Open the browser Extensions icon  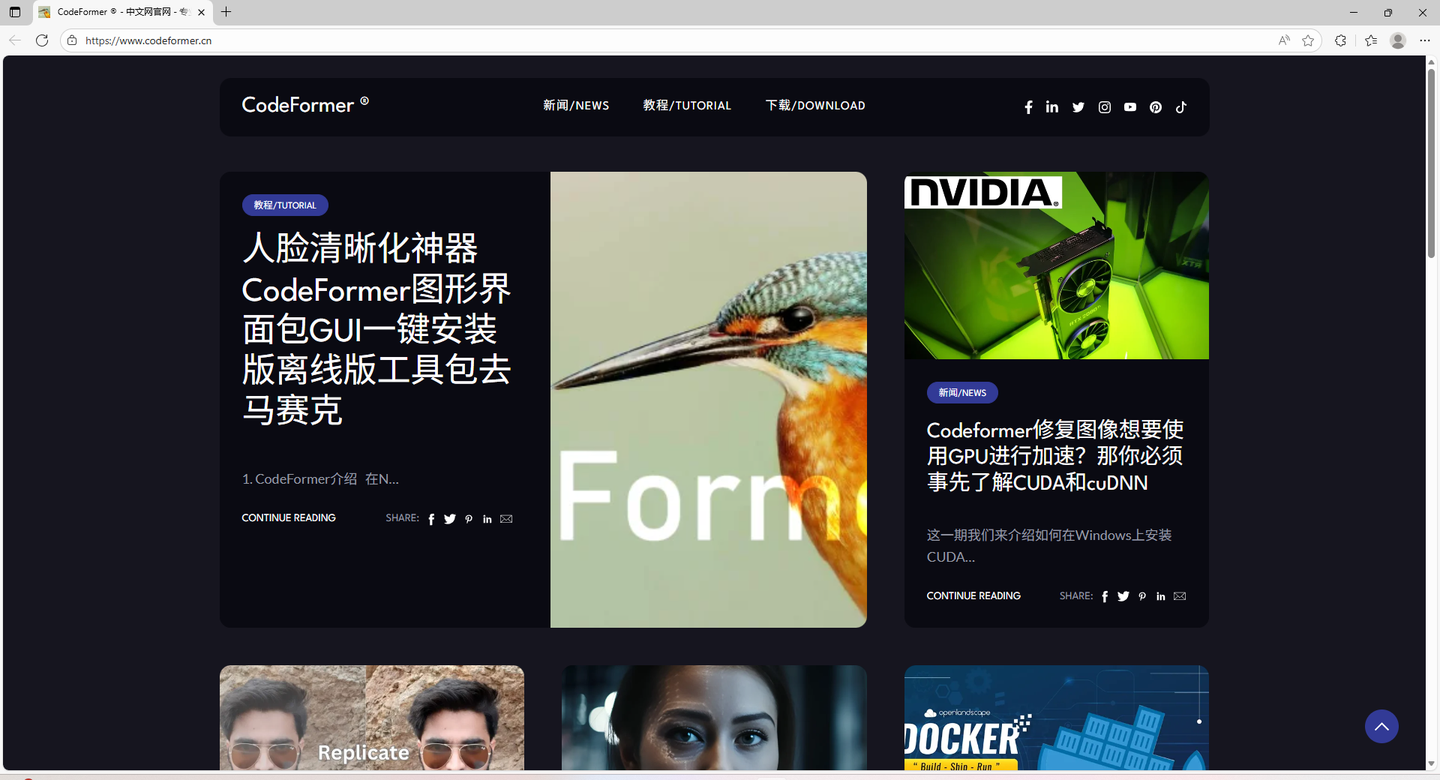[x=1341, y=40]
